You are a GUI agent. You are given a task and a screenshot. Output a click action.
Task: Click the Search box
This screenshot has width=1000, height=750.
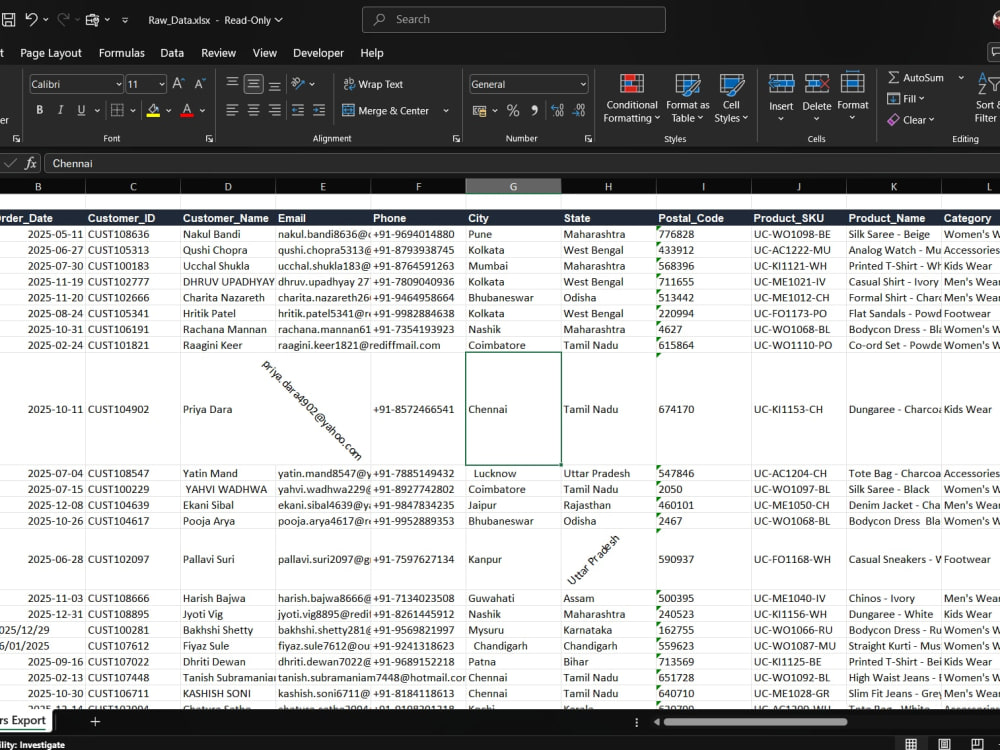pyautogui.click(x=513, y=19)
